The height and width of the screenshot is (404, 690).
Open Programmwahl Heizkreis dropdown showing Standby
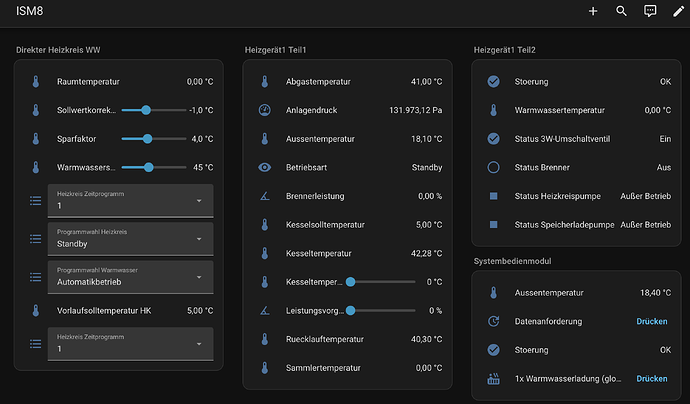point(131,239)
